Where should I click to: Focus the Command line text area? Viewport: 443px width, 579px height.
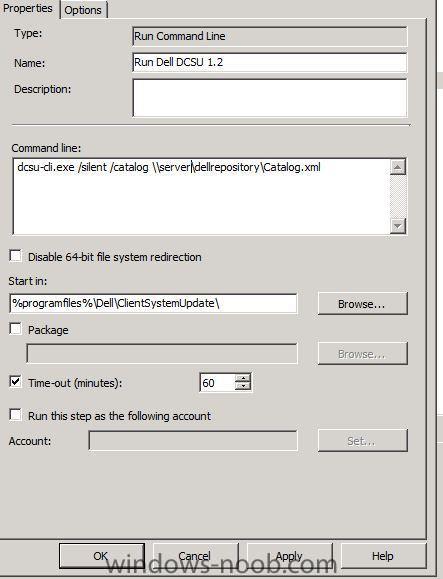tap(202, 196)
